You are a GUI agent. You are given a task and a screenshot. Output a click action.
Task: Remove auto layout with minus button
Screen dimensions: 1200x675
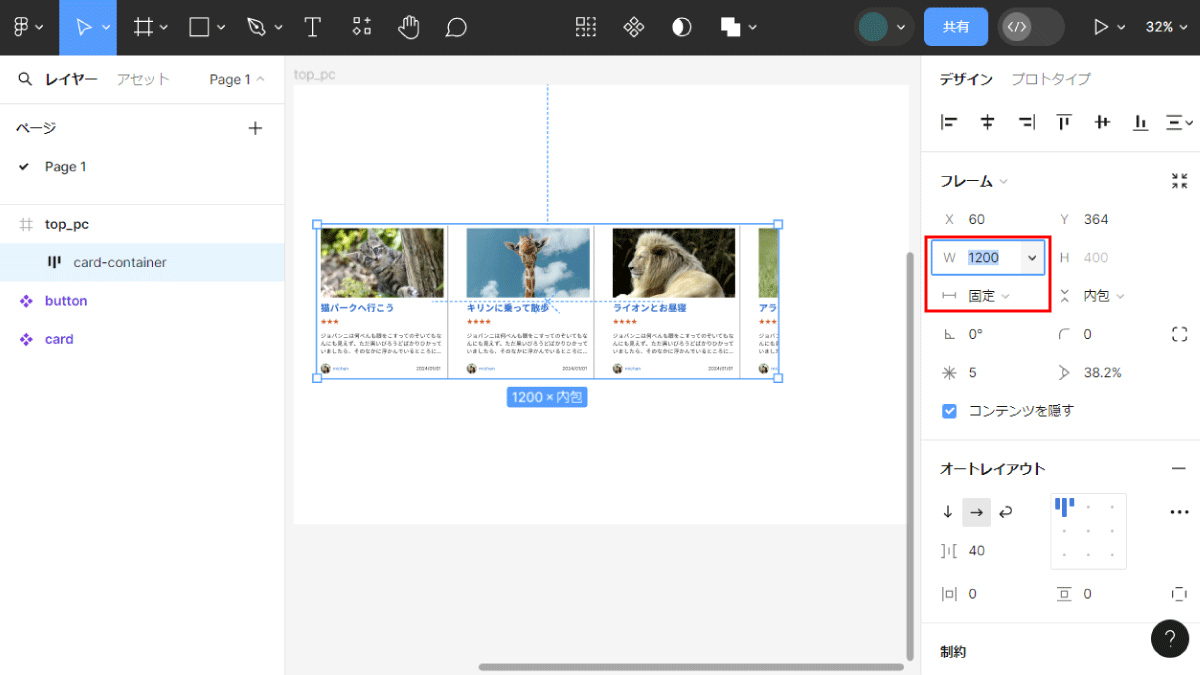[1179, 469]
